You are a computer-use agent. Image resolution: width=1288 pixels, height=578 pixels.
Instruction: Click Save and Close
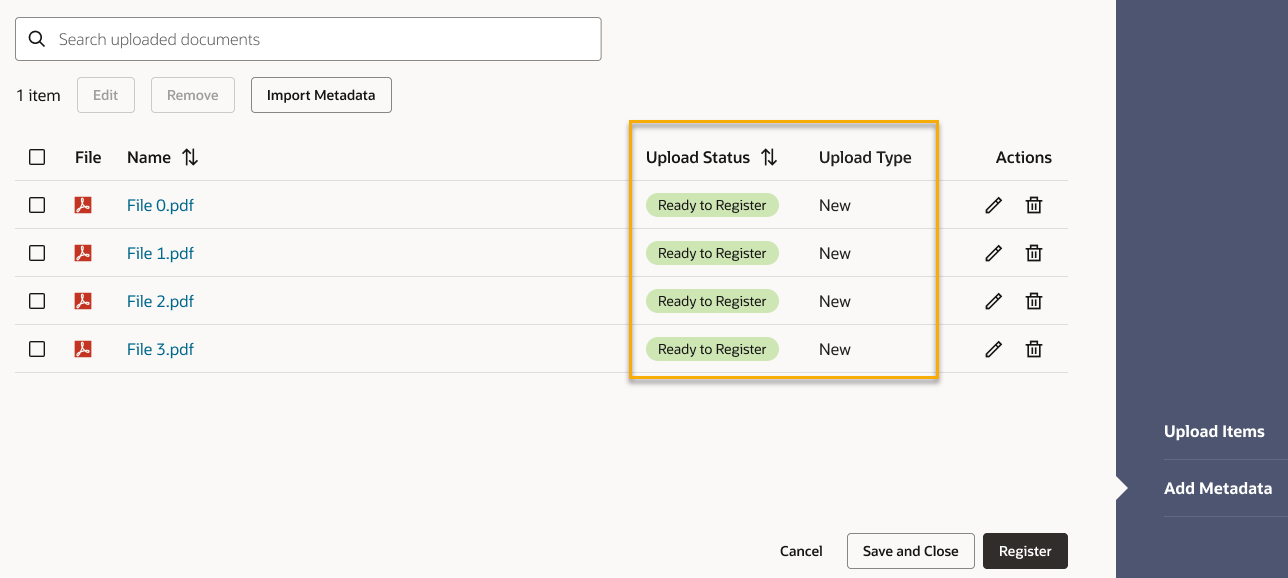(910, 551)
